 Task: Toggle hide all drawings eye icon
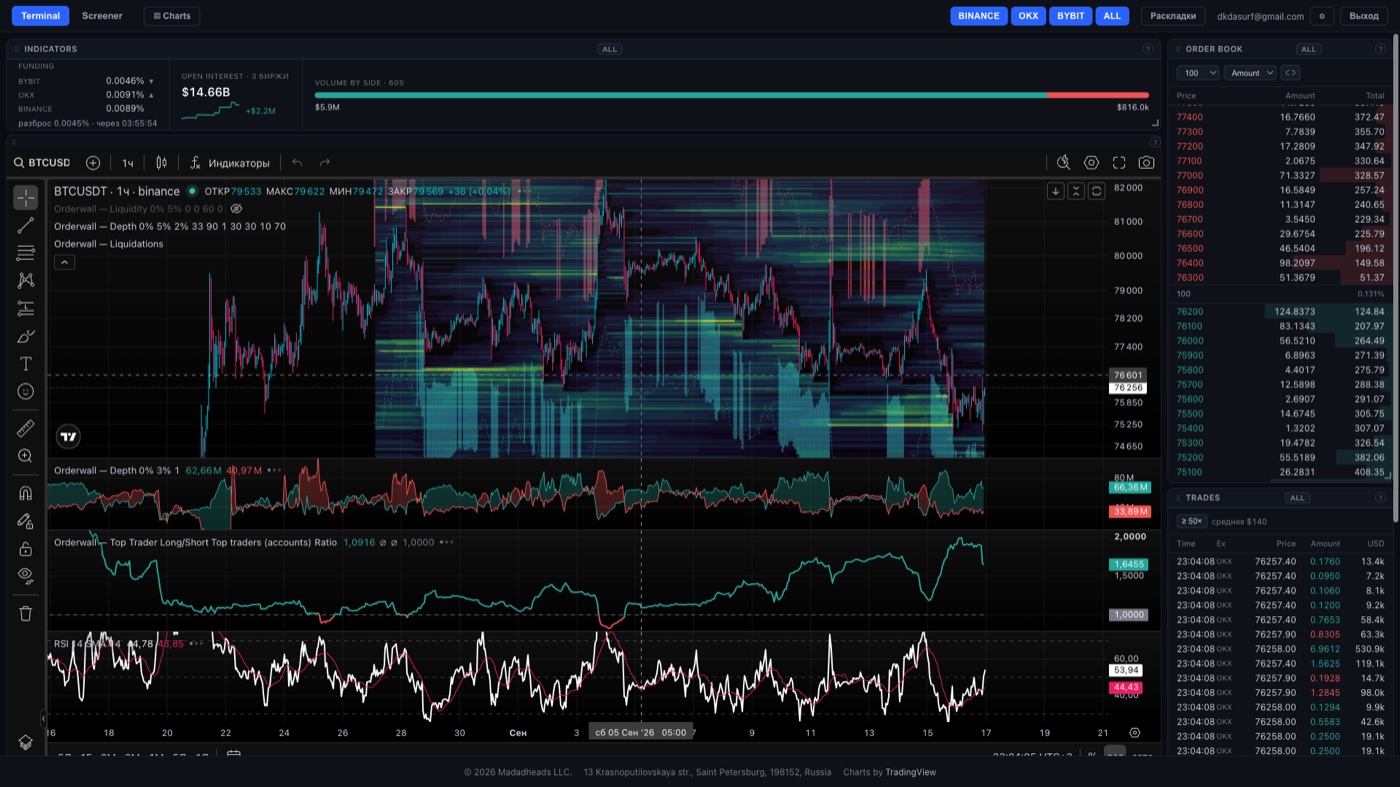click(26, 575)
